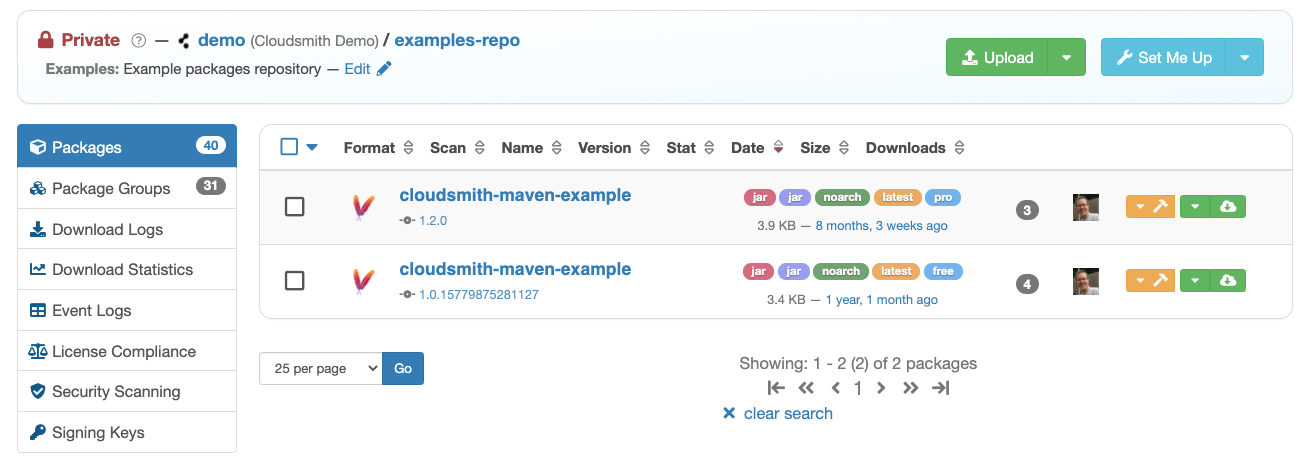Open Event Logs in the sidebar
The image size is (1314, 470).
tap(127, 310)
